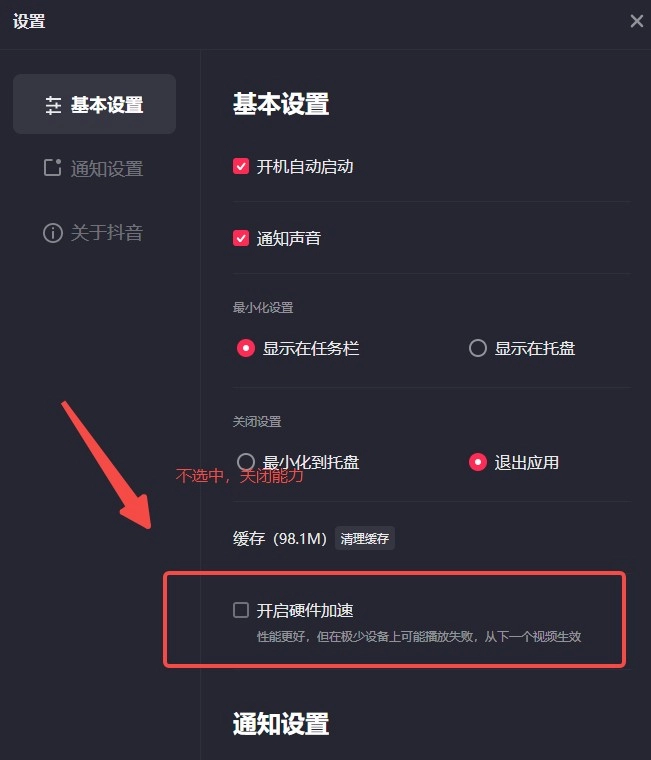Open the 关于抖音 sidebar section

95,233
